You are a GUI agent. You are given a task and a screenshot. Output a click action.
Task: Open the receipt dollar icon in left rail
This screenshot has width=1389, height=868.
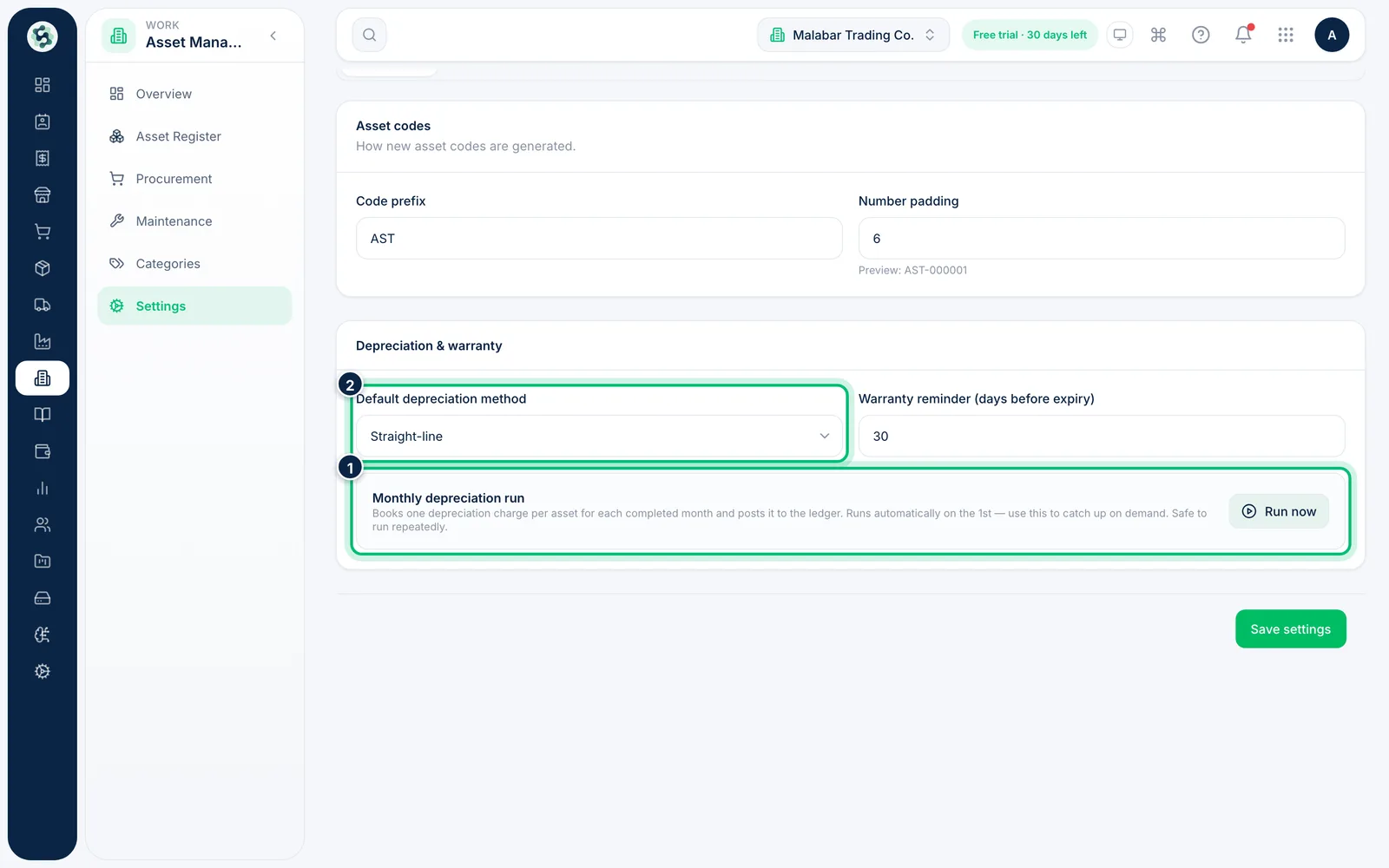pos(43,158)
